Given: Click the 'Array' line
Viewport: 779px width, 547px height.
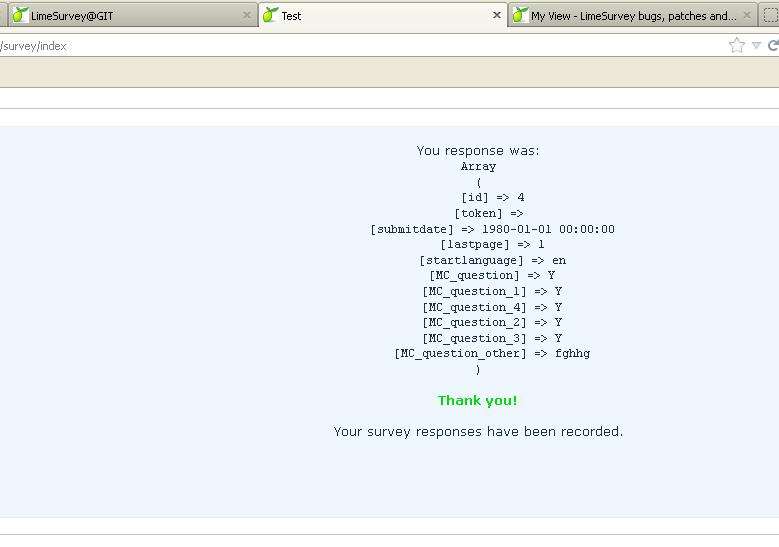Looking at the screenshot, I should pos(478,166).
